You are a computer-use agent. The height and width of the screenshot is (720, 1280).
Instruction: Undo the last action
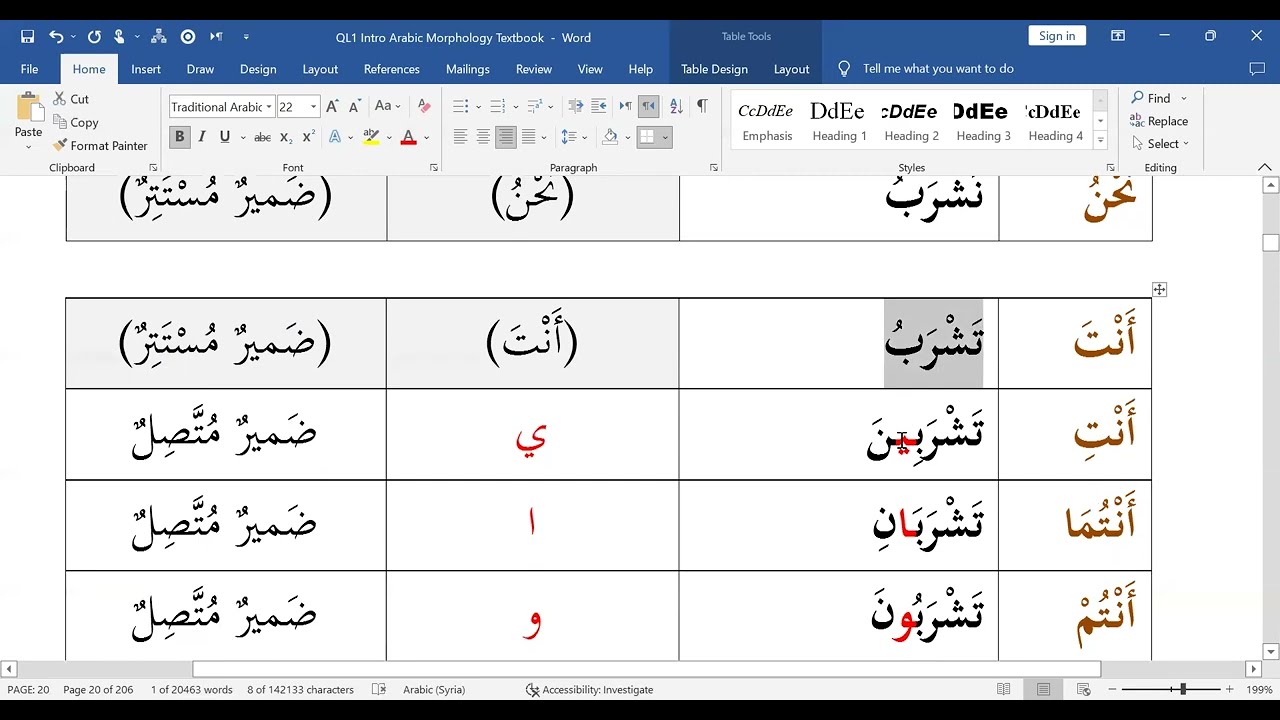point(56,37)
